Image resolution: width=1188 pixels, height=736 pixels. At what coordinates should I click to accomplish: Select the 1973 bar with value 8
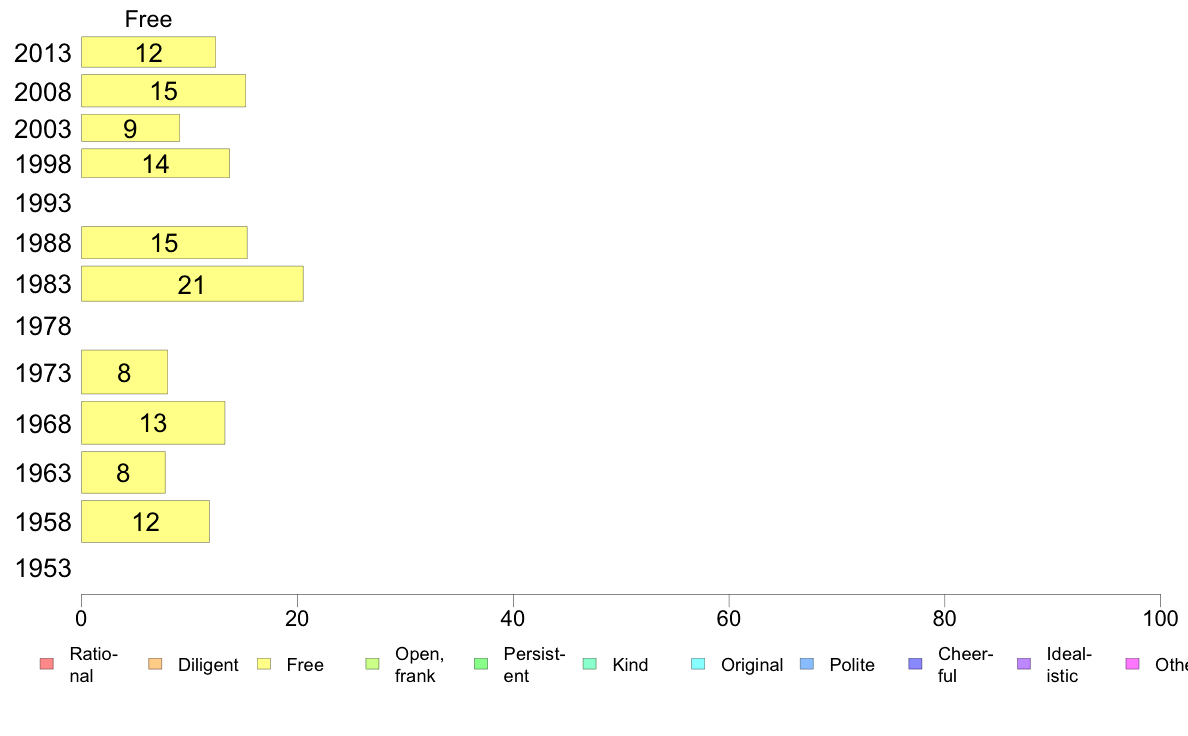click(x=124, y=372)
